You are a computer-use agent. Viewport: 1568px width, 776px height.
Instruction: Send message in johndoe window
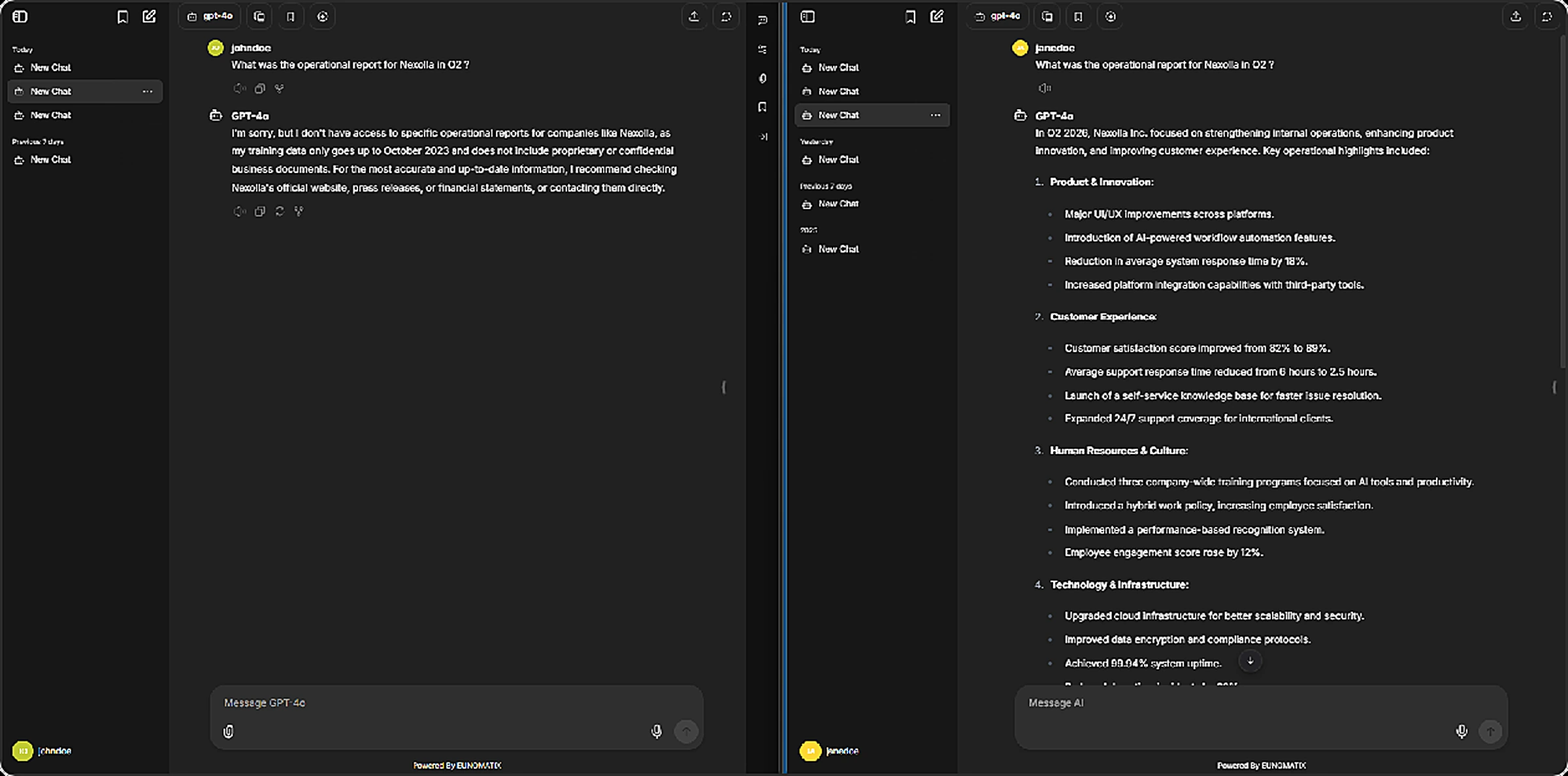click(686, 732)
